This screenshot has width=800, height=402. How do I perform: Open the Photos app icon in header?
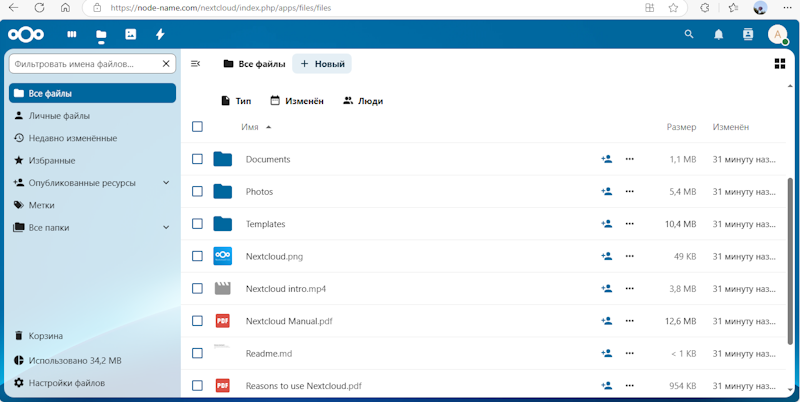pos(131,34)
